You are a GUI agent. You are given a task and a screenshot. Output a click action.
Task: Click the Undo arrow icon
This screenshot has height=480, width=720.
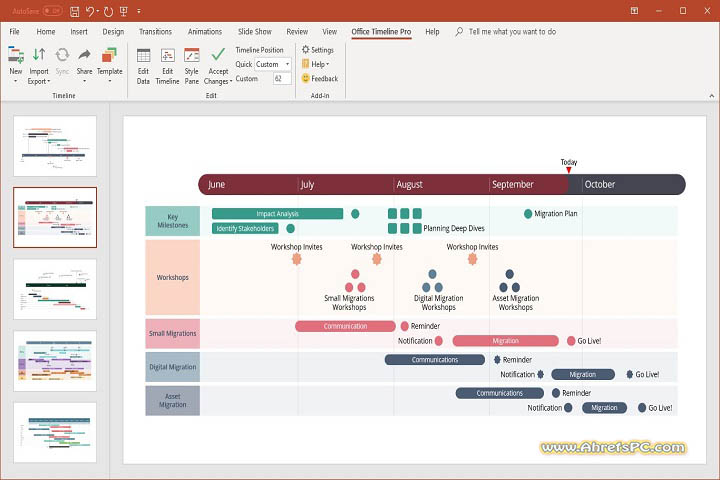point(90,11)
